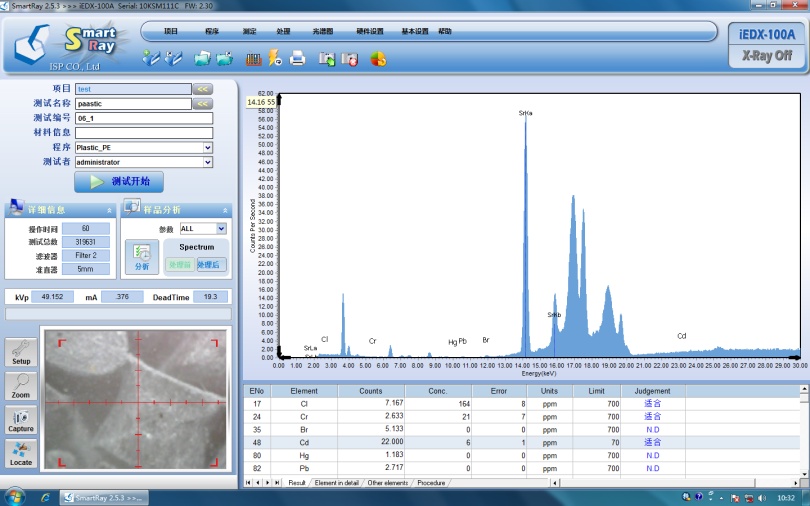
Task: Click the Judgement column header
Action: (x=652, y=391)
